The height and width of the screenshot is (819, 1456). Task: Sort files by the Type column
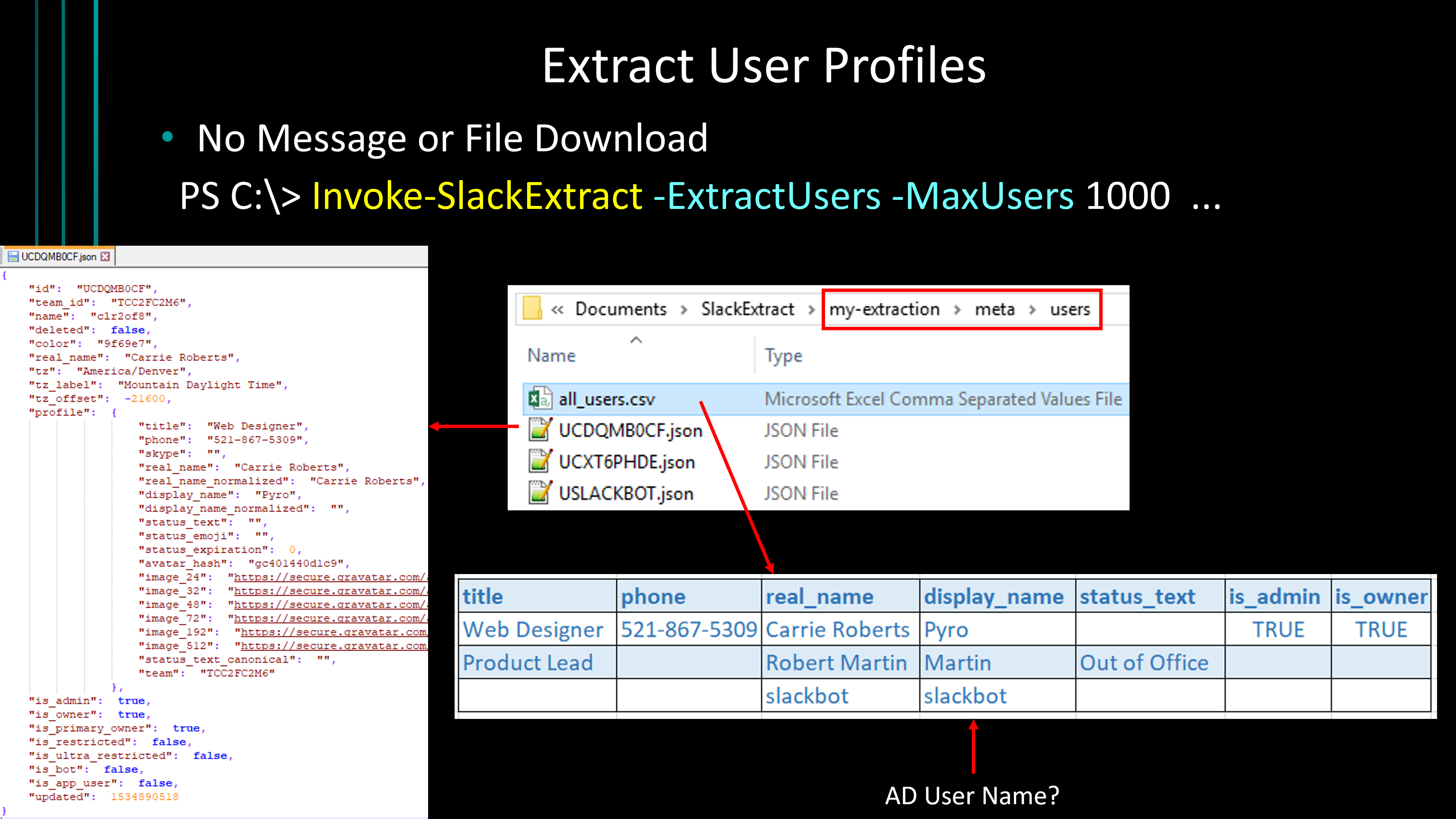pos(783,356)
